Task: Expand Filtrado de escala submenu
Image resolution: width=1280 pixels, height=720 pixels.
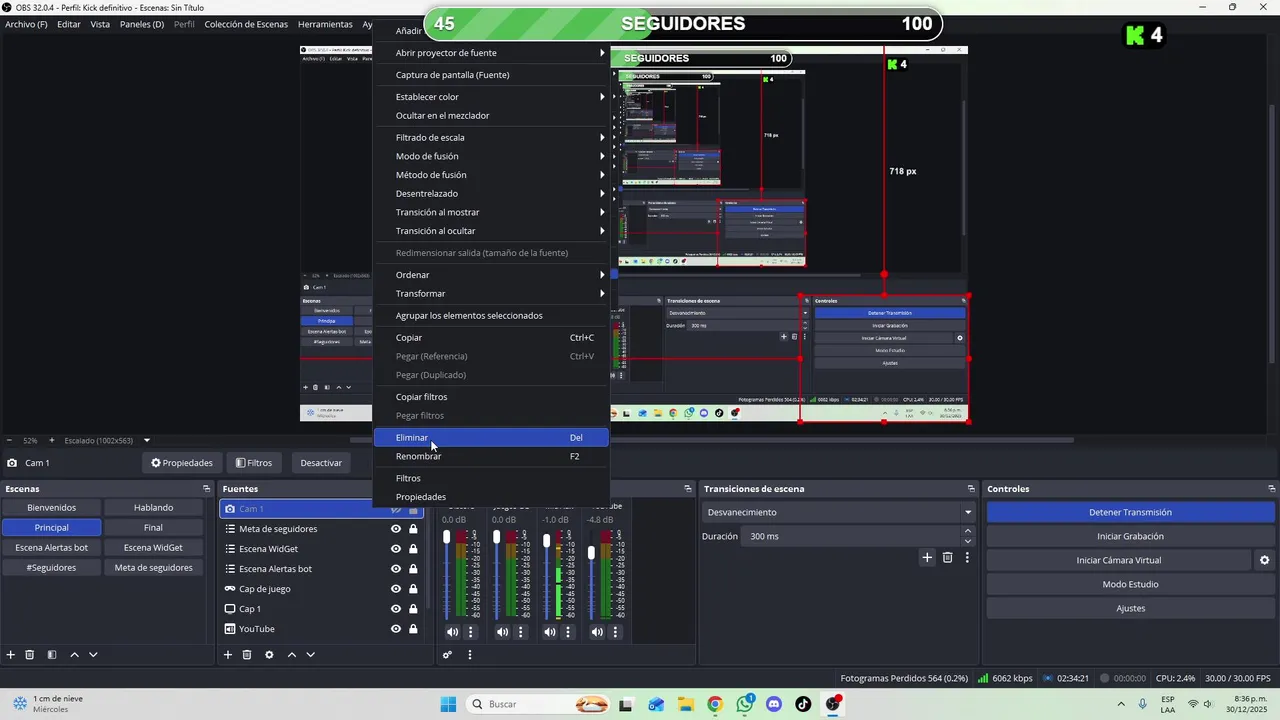Action: [x=491, y=138]
